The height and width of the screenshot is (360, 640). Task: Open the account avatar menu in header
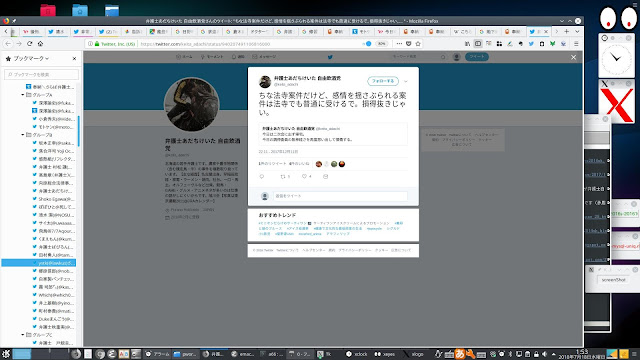(x=457, y=57)
